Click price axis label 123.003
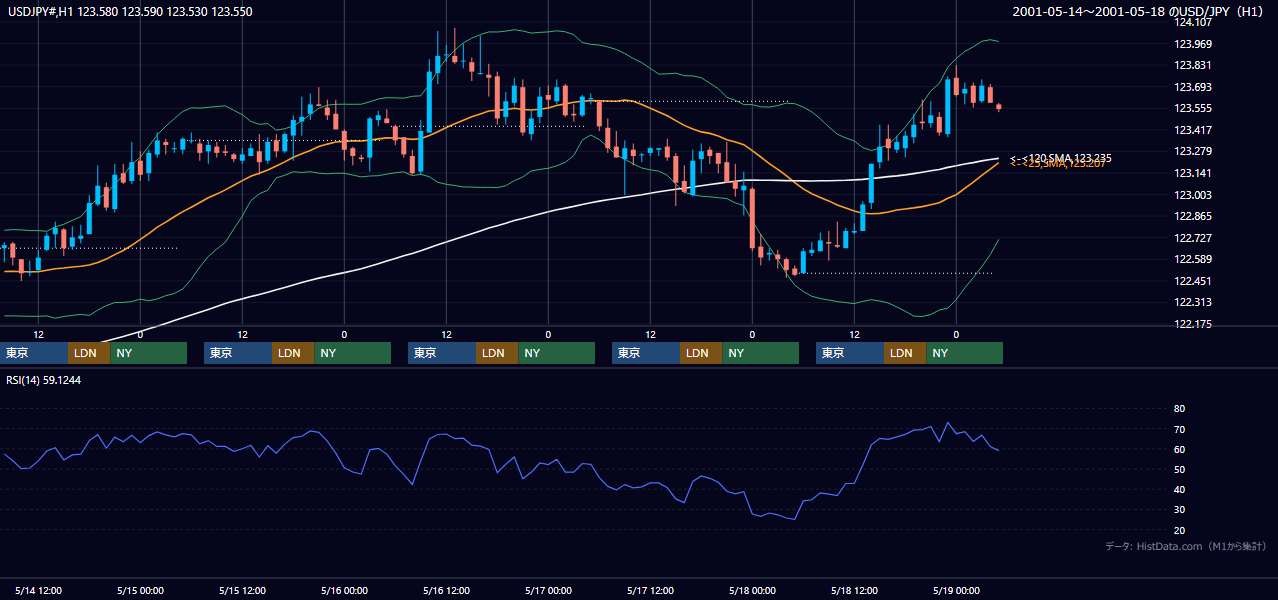This screenshot has width=1278, height=600. (1193, 195)
